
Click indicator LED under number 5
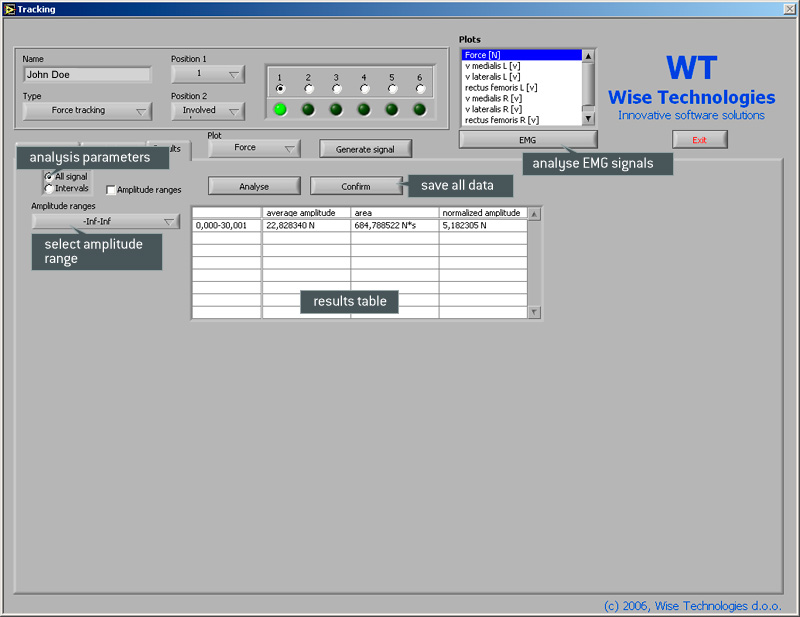(392, 109)
